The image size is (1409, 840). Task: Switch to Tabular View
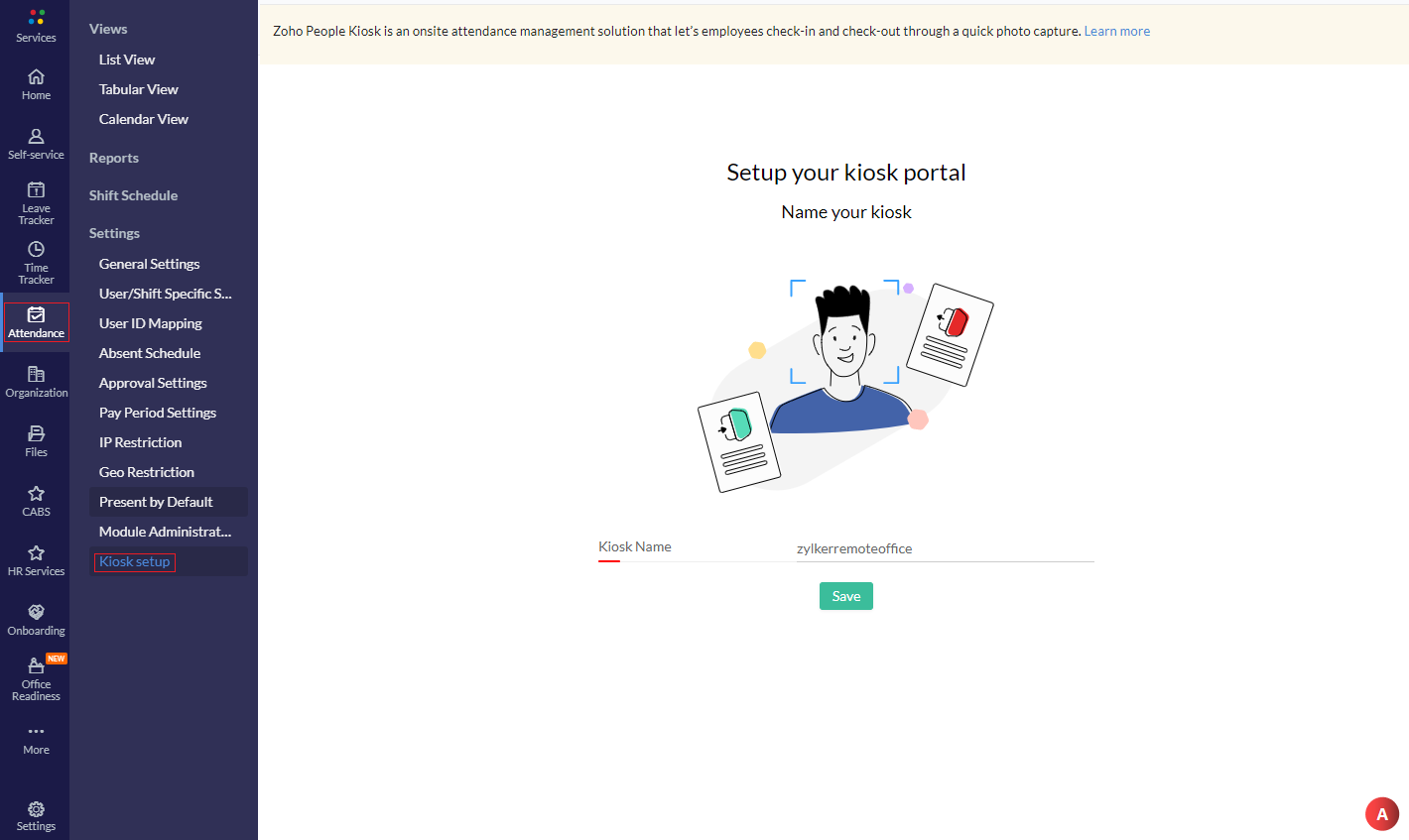(x=139, y=89)
